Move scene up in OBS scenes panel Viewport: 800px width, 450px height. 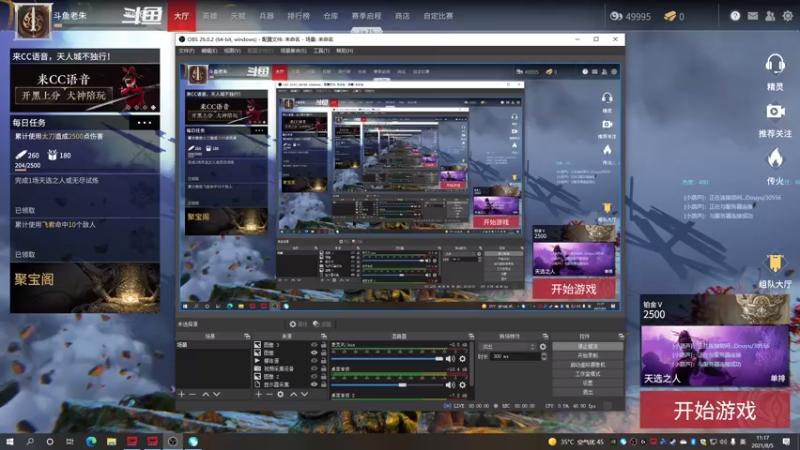(206, 394)
